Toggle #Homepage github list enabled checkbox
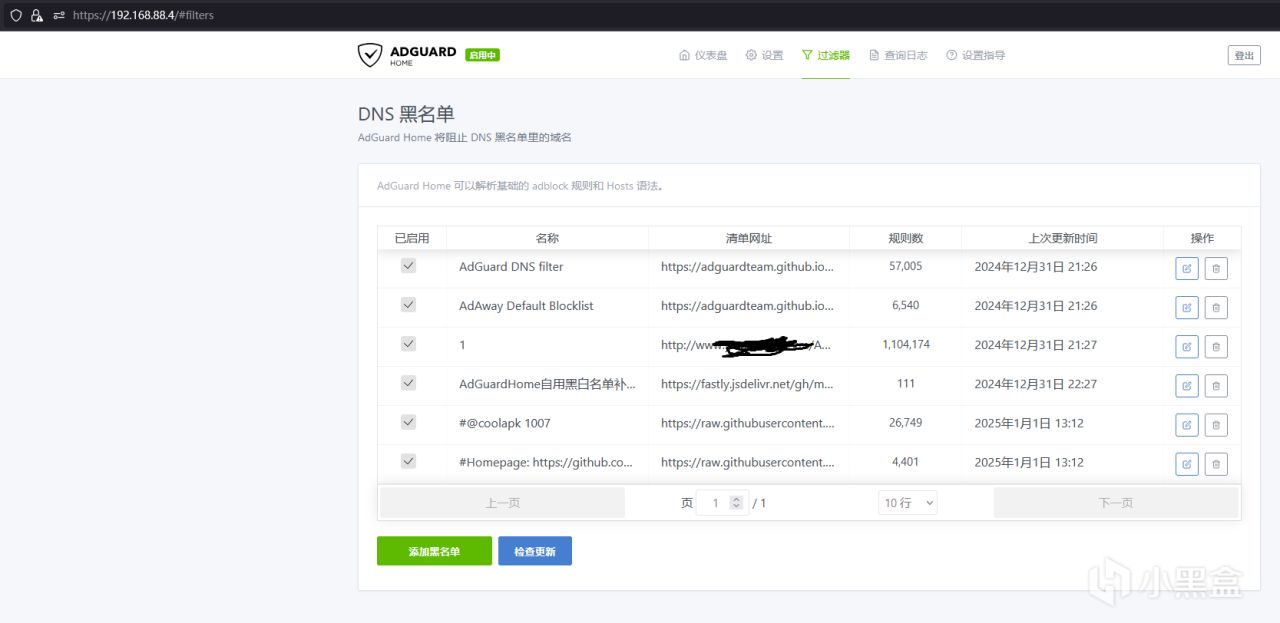The image size is (1280, 623). [x=408, y=461]
